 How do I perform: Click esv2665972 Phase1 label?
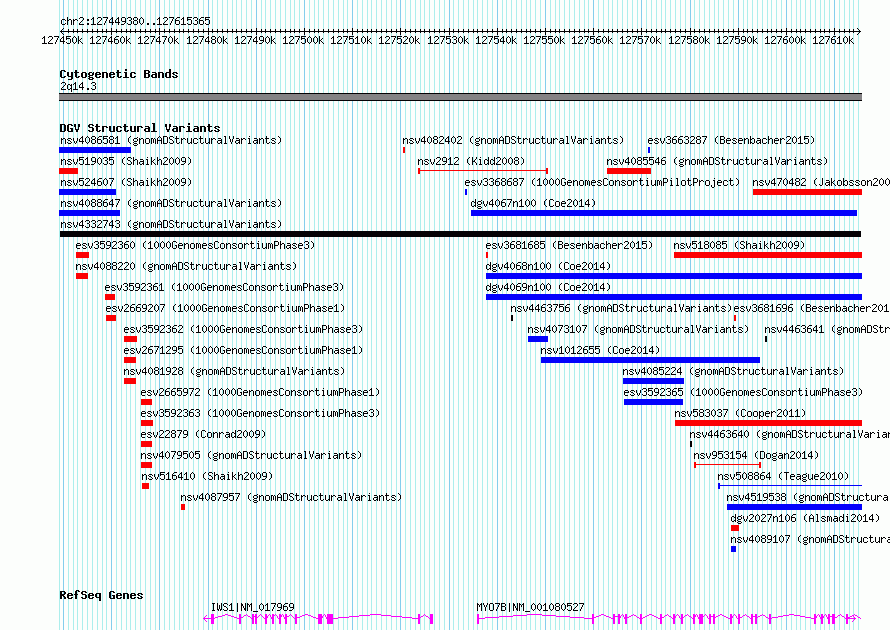point(260,392)
